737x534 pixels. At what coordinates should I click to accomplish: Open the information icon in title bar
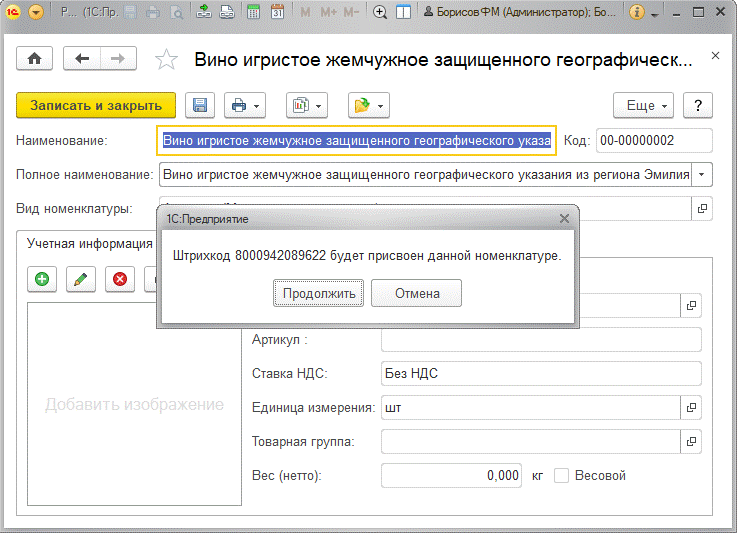coord(636,12)
